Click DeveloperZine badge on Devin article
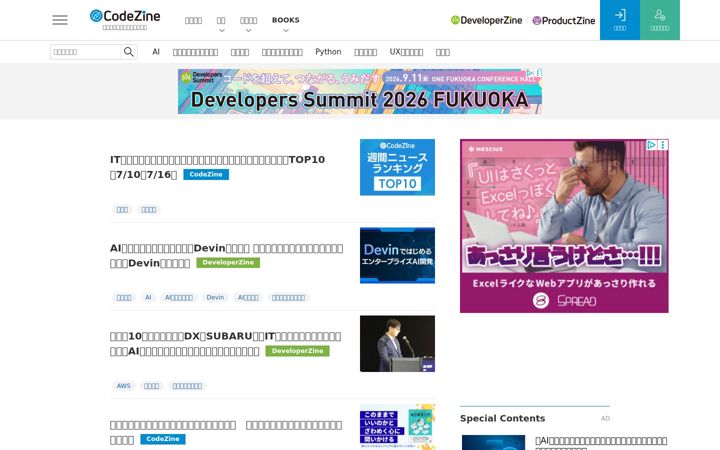720x450 pixels. tap(228, 263)
